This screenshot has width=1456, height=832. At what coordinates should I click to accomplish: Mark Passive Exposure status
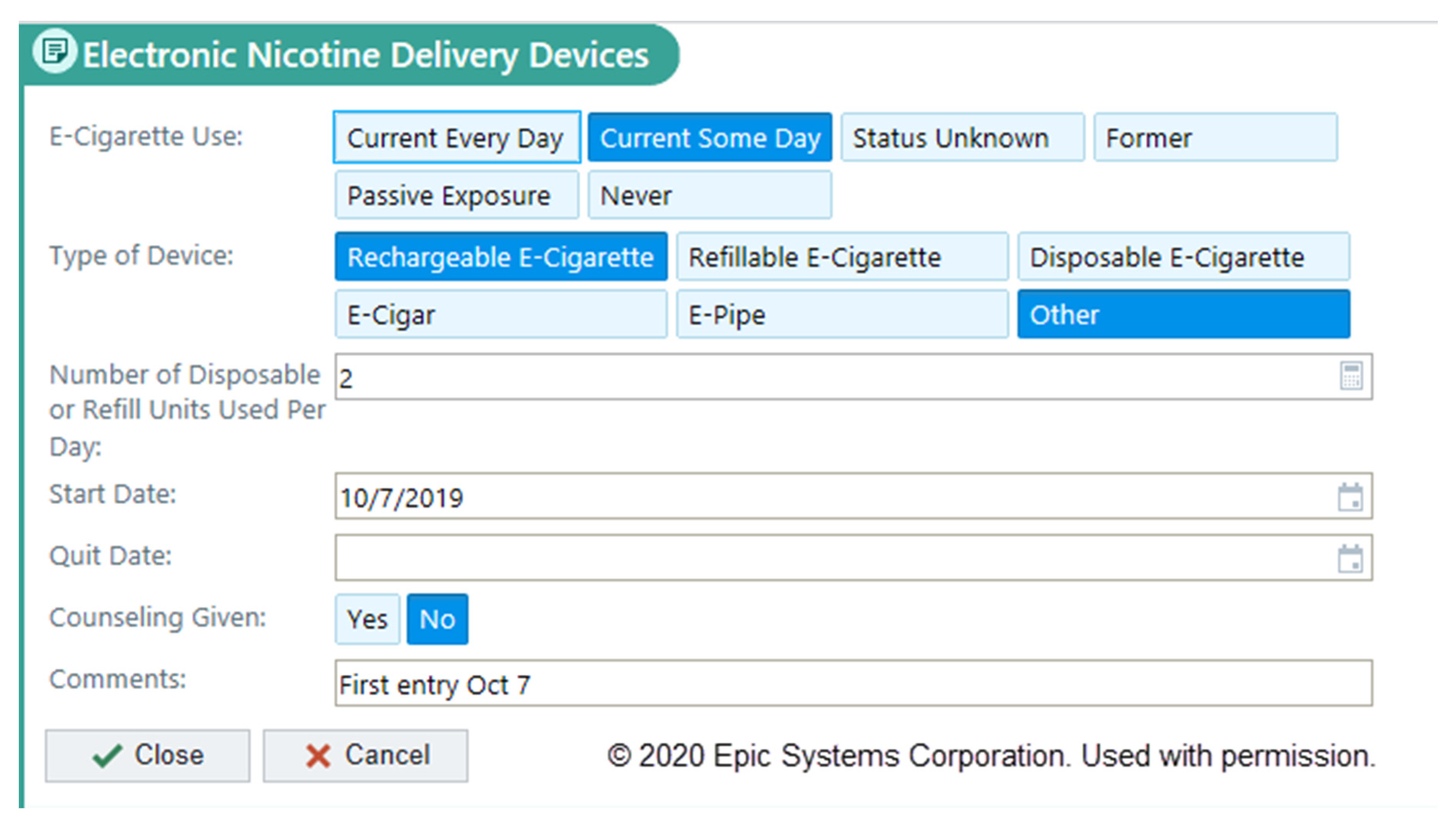point(456,196)
